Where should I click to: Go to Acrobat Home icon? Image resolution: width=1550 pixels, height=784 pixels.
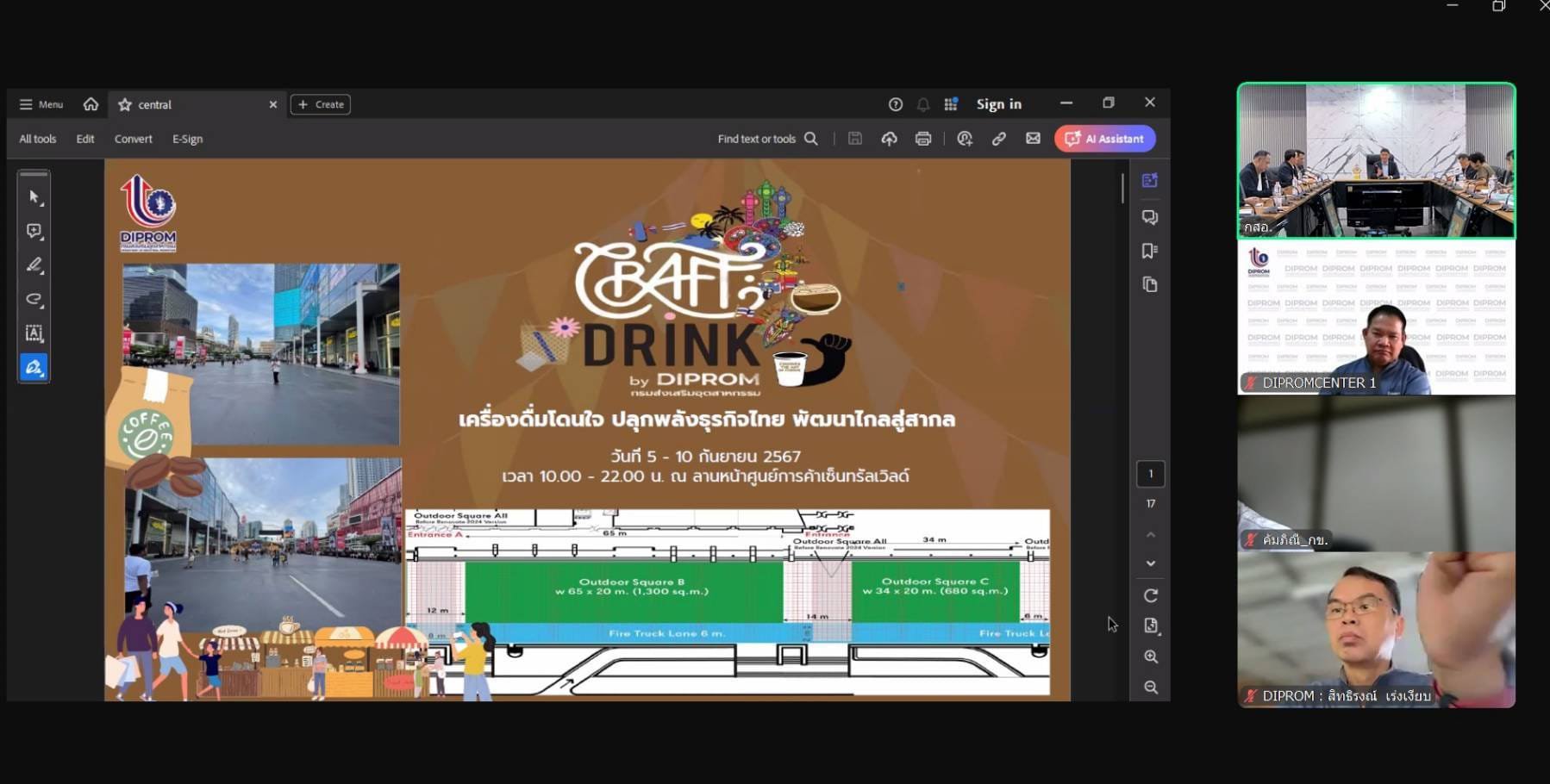(91, 104)
